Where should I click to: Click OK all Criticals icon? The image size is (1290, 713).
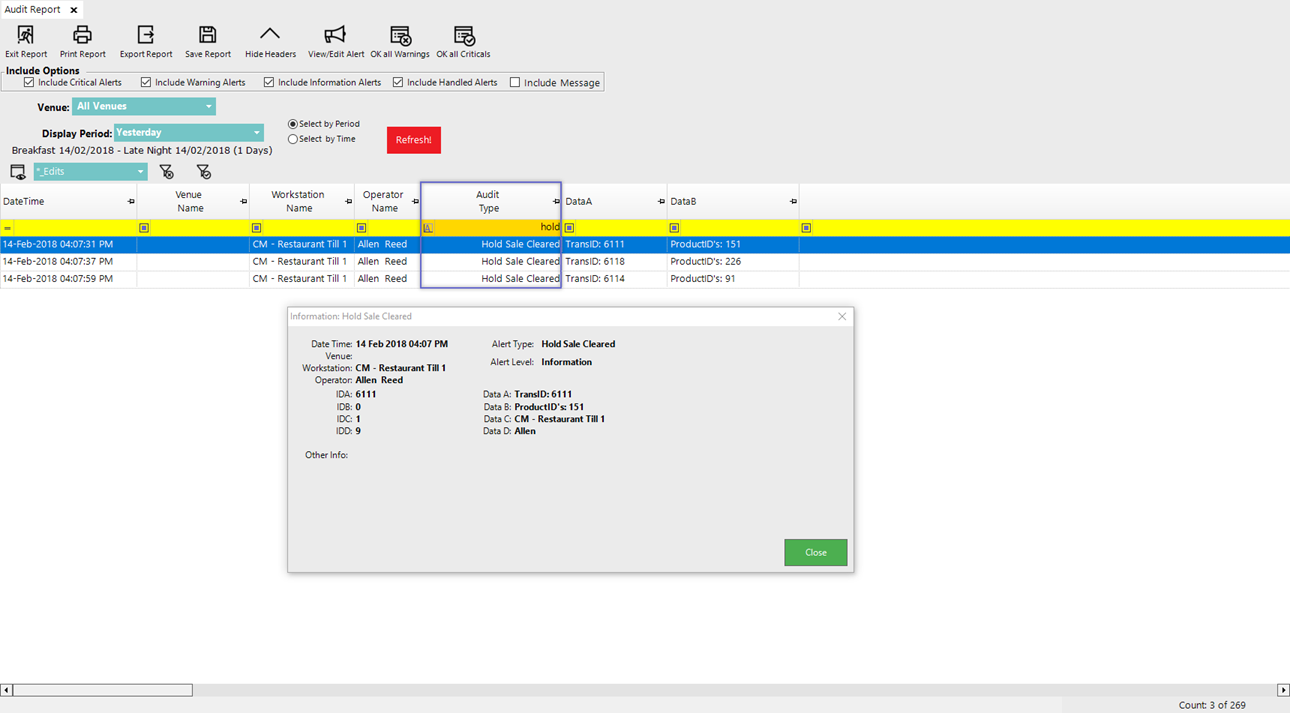point(463,36)
